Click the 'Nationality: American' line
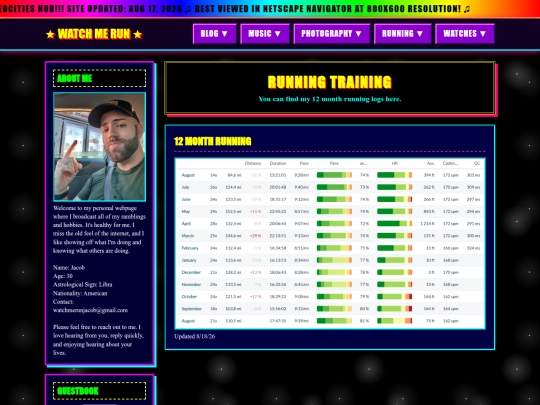Image resolution: width=540 pixels, height=405 pixels. [x=80, y=293]
